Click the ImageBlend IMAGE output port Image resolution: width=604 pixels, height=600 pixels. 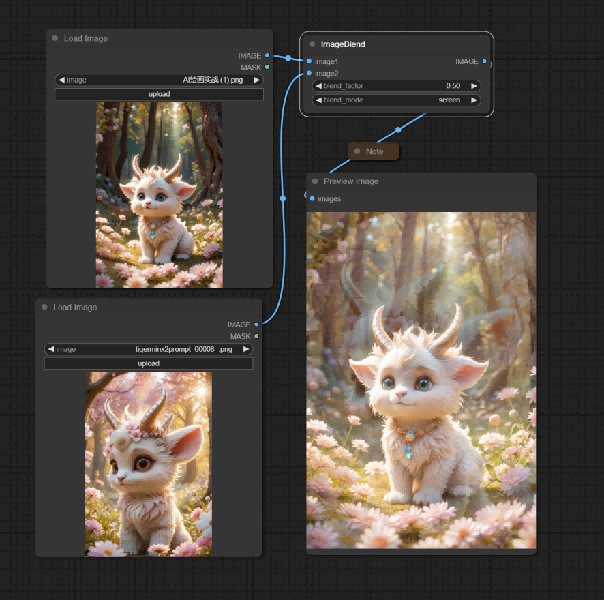(x=485, y=61)
